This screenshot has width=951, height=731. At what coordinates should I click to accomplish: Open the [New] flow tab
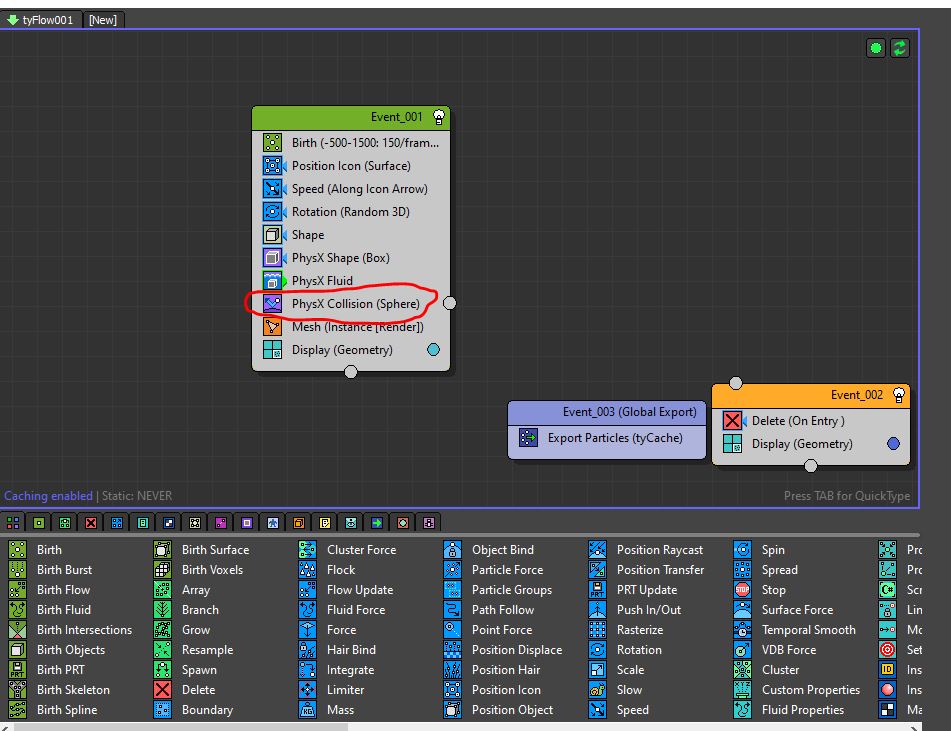click(x=103, y=19)
